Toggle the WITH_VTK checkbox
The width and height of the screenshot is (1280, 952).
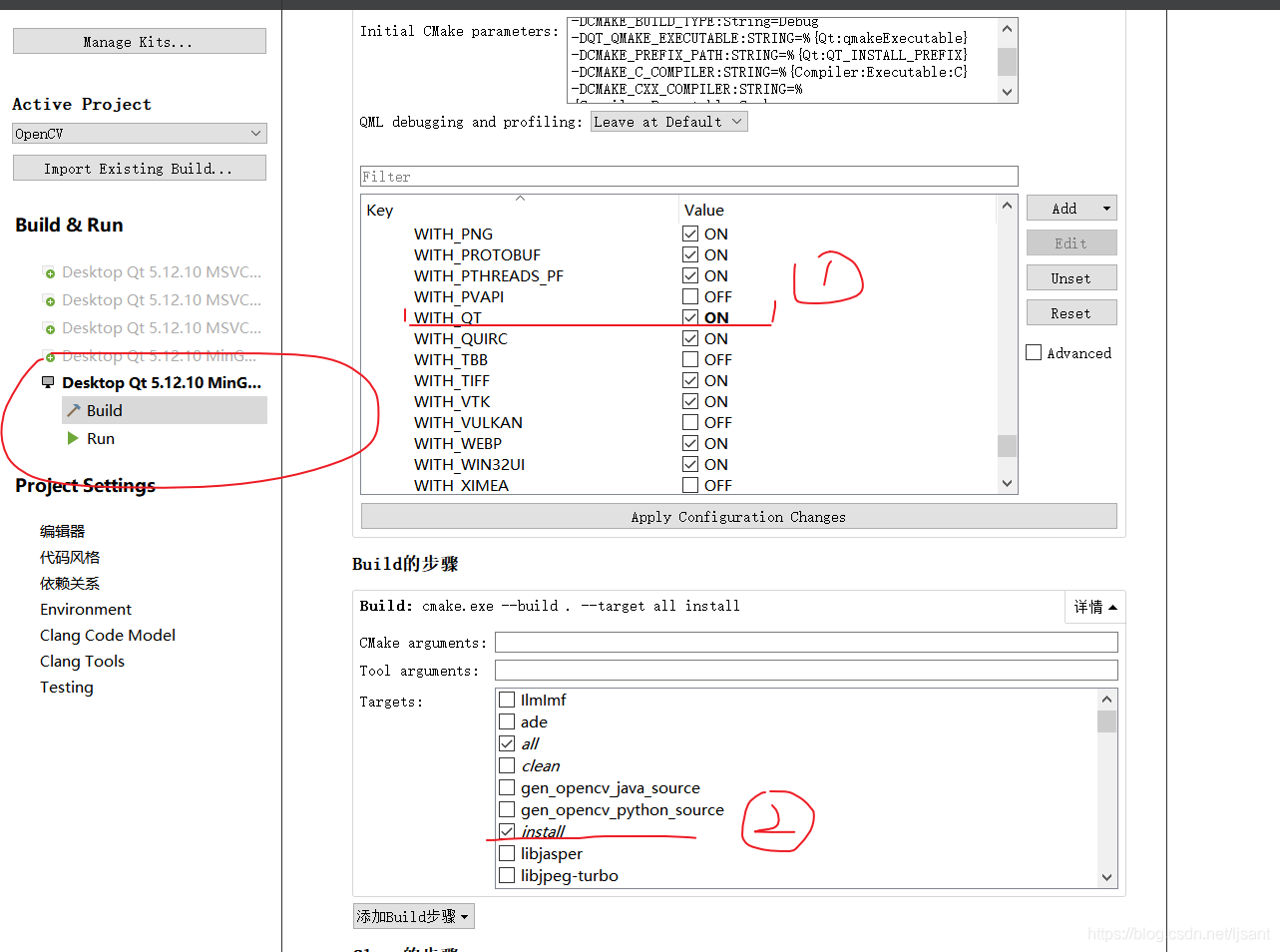click(x=690, y=401)
